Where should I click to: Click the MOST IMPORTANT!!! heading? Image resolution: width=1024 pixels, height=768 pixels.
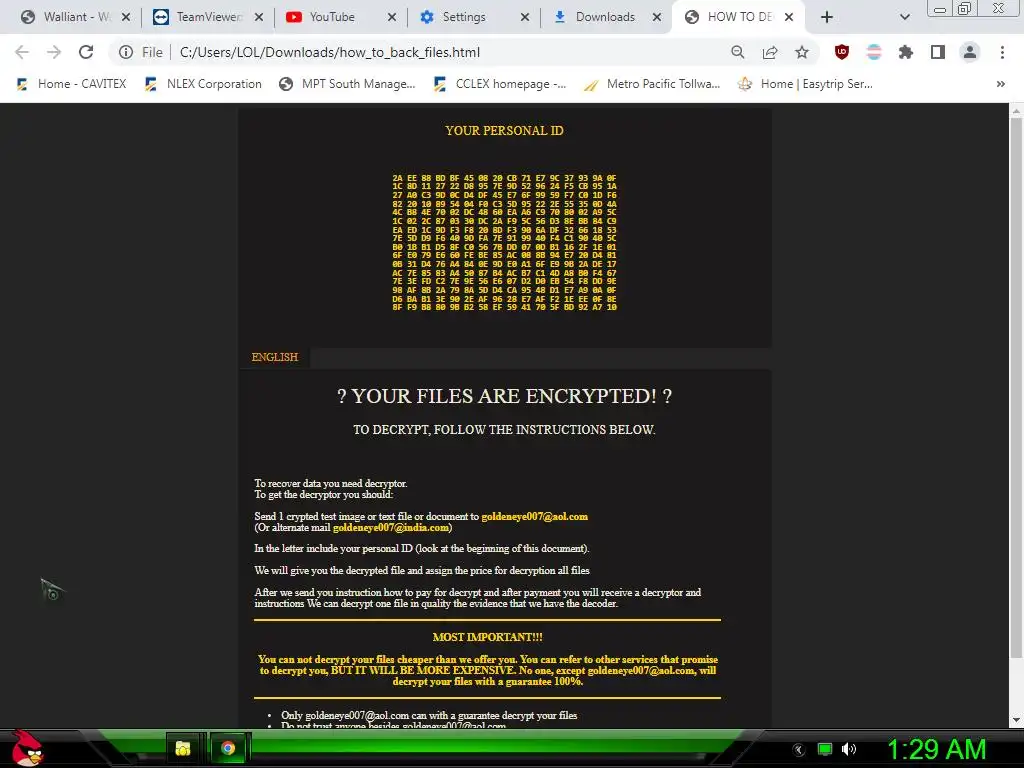click(488, 637)
